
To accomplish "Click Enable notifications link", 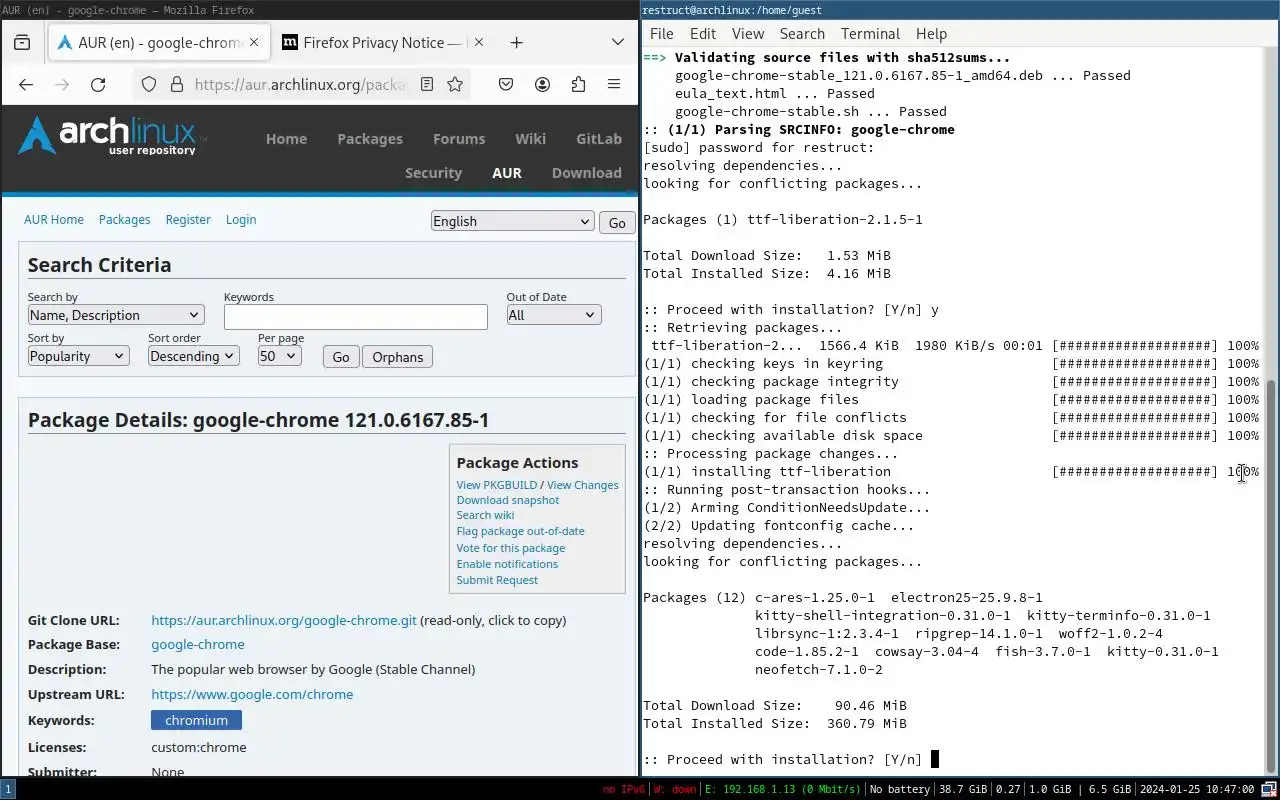I will [x=507, y=564].
